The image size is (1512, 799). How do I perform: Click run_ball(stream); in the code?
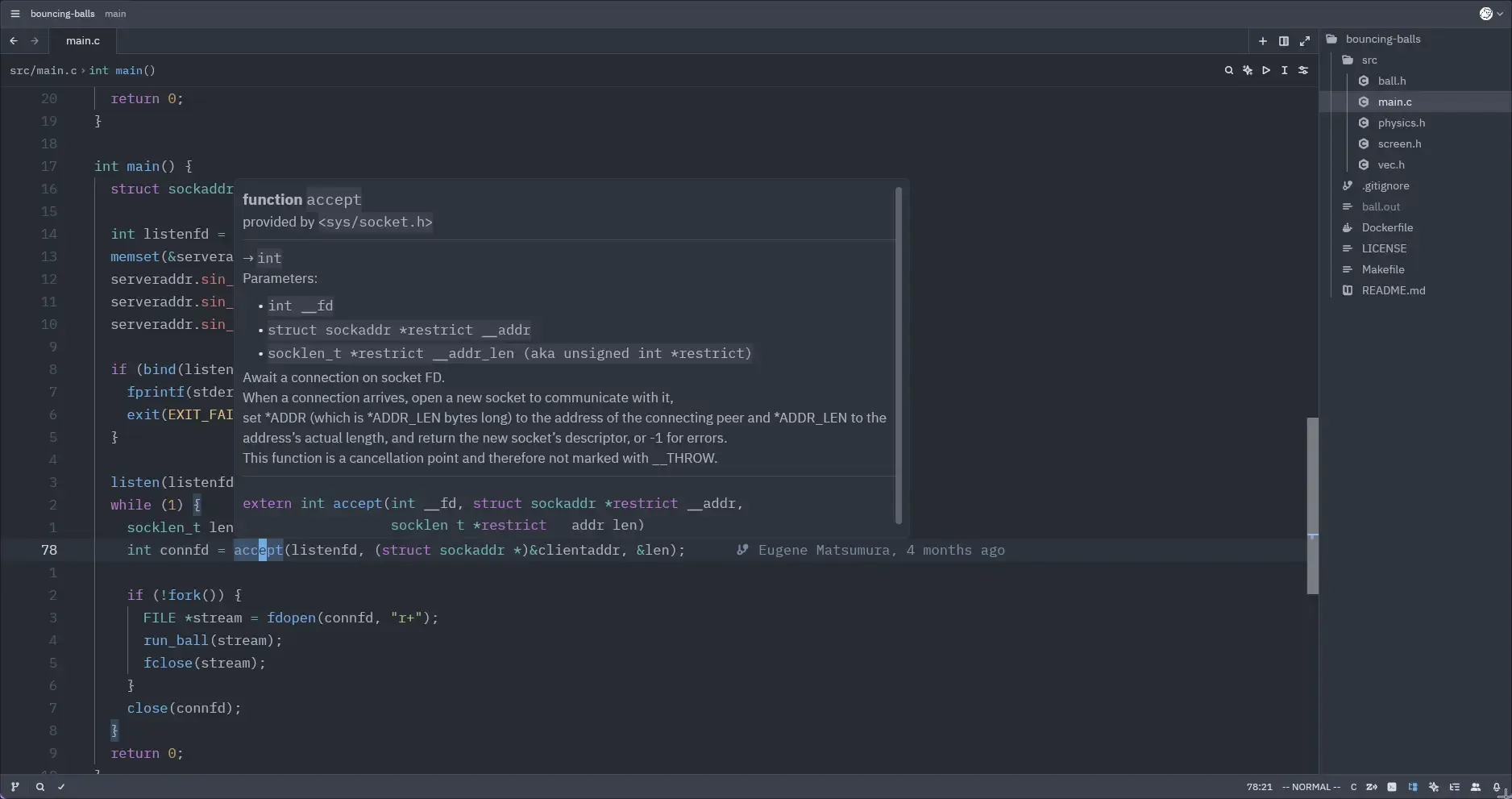pyautogui.click(x=213, y=640)
